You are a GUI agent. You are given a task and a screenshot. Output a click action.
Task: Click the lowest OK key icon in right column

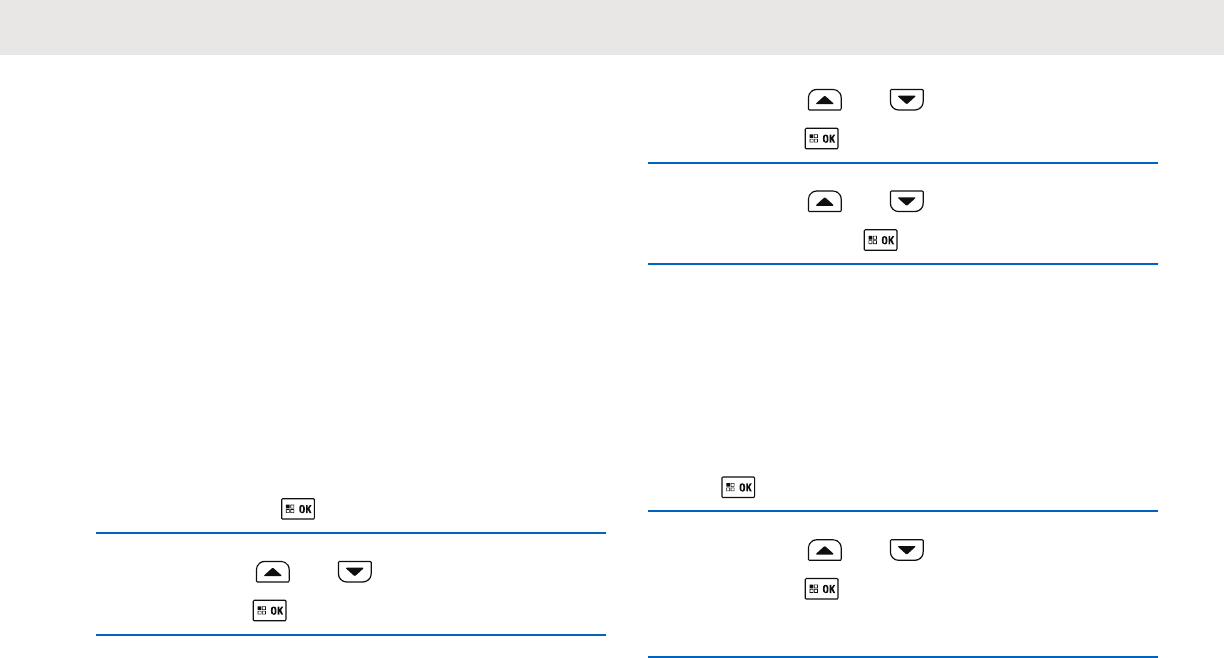(x=821, y=588)
